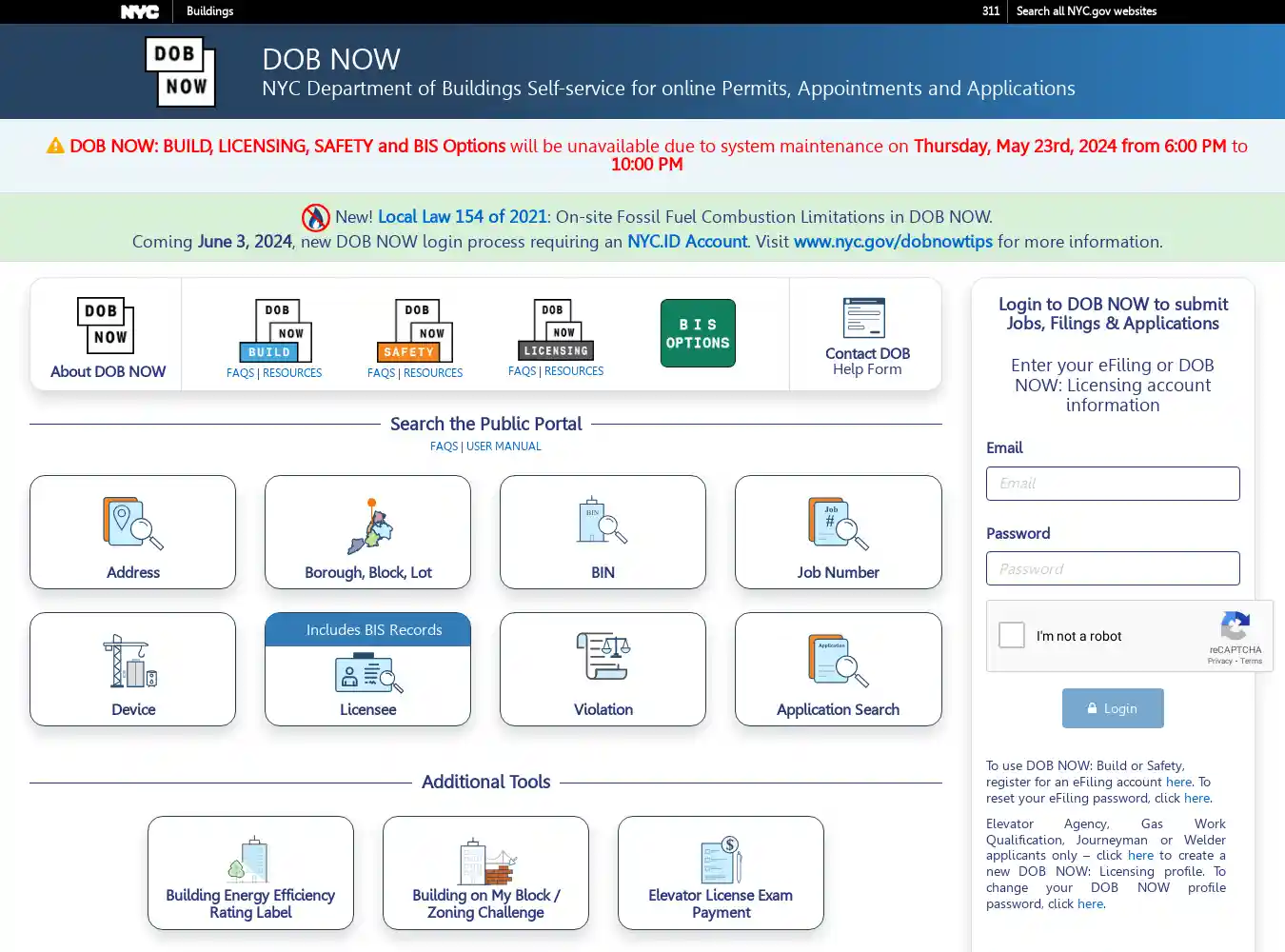Viewport: 1285px width, 952px height.
Task: Click the fossil fuel flame prohibition icon
Action: pyautogui.click(x=316, y=218)
